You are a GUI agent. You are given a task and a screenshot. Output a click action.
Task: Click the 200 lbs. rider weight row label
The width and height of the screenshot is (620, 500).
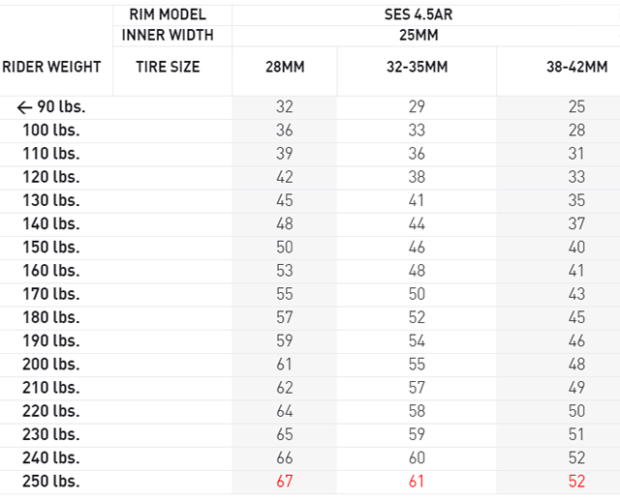(x=52, y=364)
